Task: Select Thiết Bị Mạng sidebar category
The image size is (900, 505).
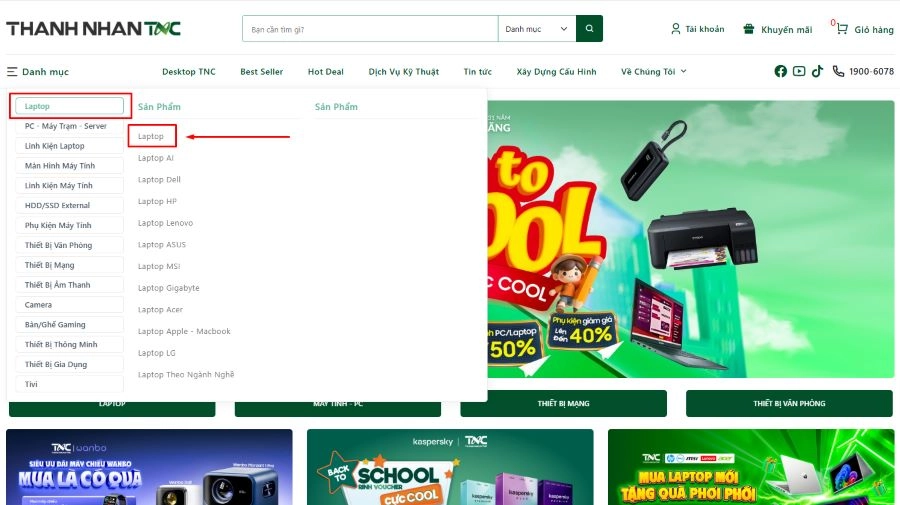Action: 69,265
